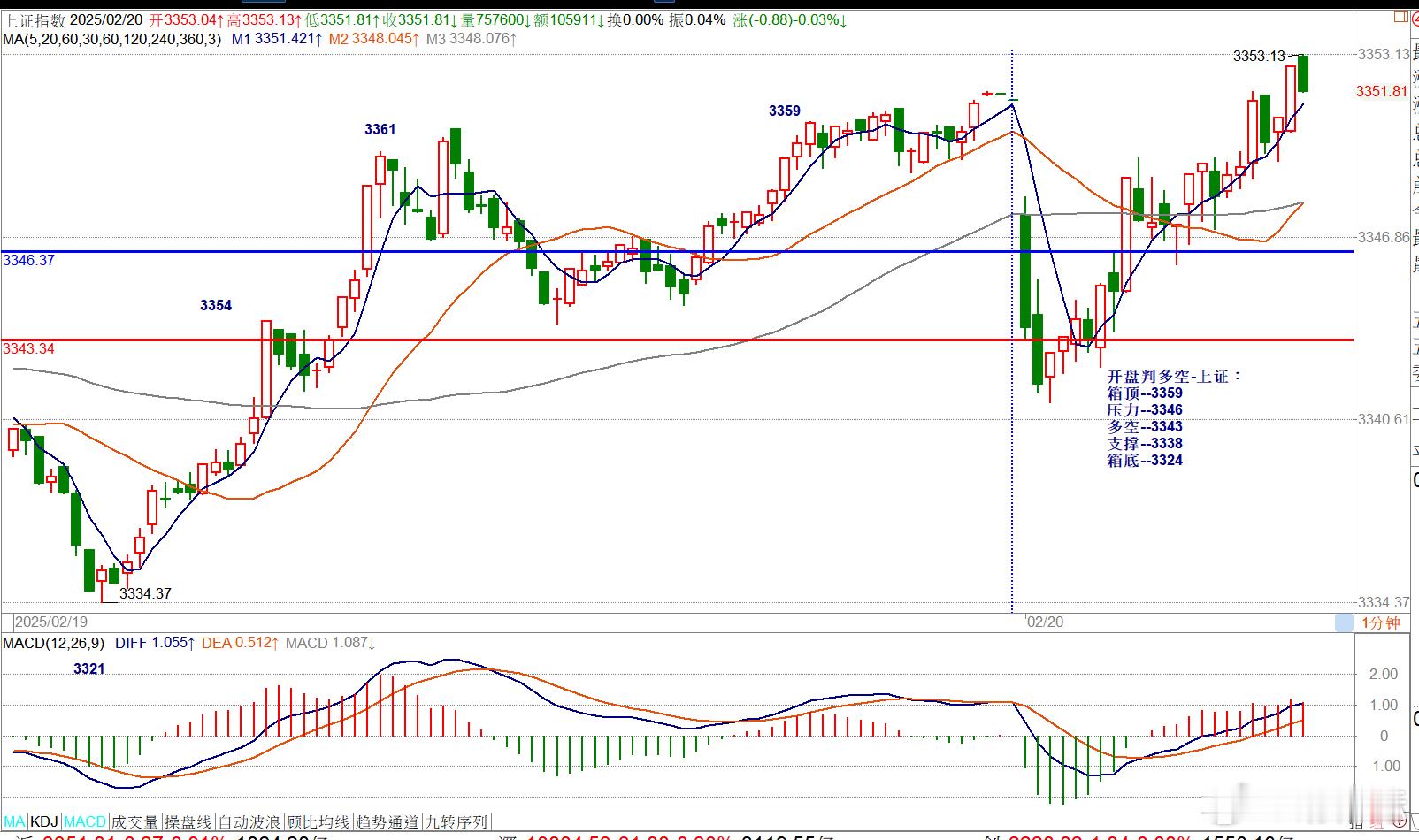The image size is (1419, 840).
Task: Click the 3346.37 blue level label
Action: point(29,260)
